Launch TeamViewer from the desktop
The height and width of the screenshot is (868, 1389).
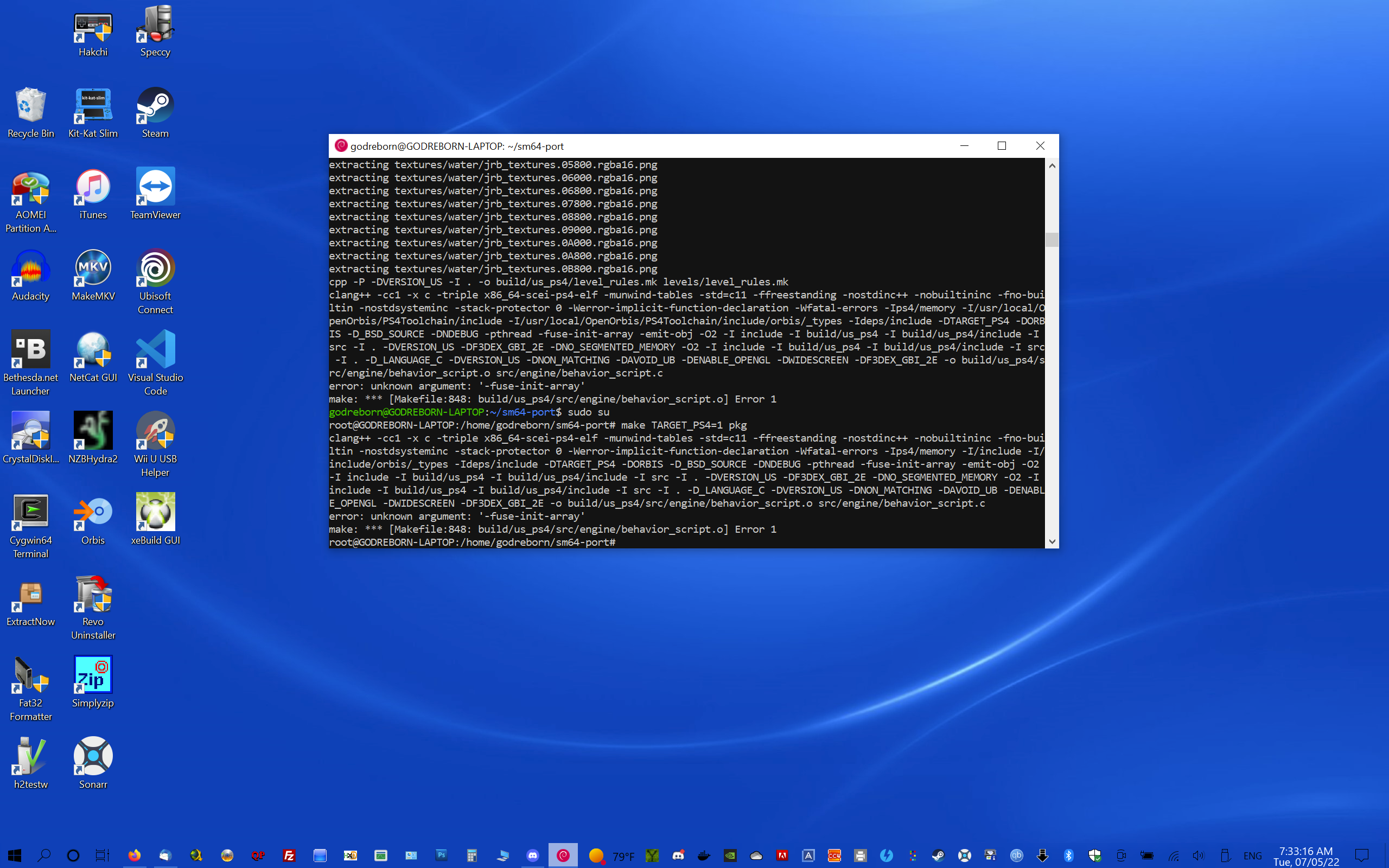[155, 195]
